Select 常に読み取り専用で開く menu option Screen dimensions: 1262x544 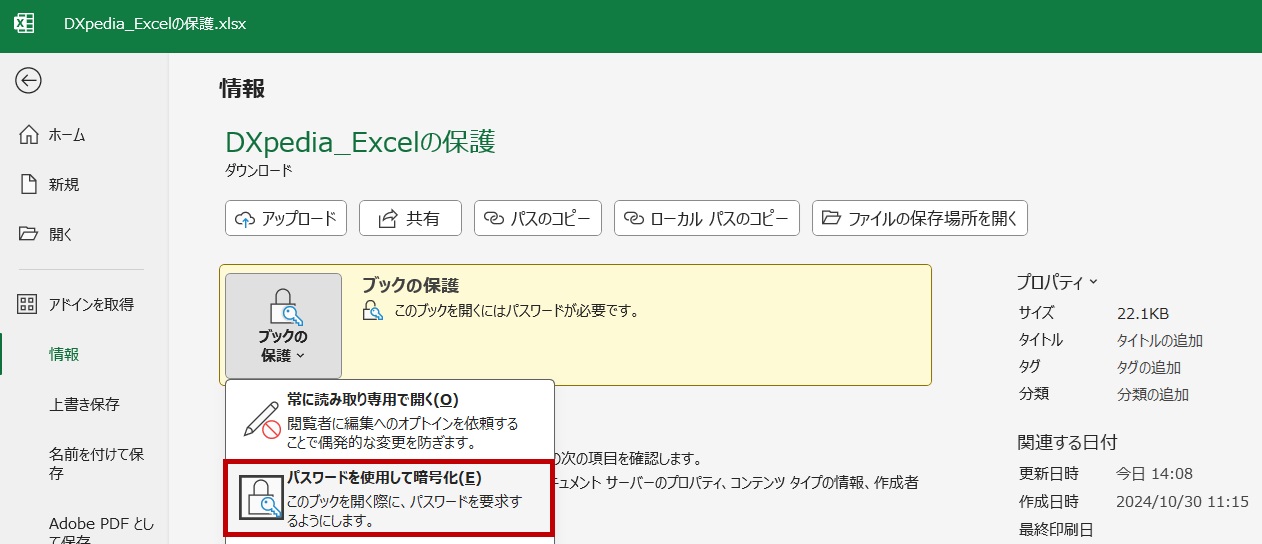click(400, 420)
